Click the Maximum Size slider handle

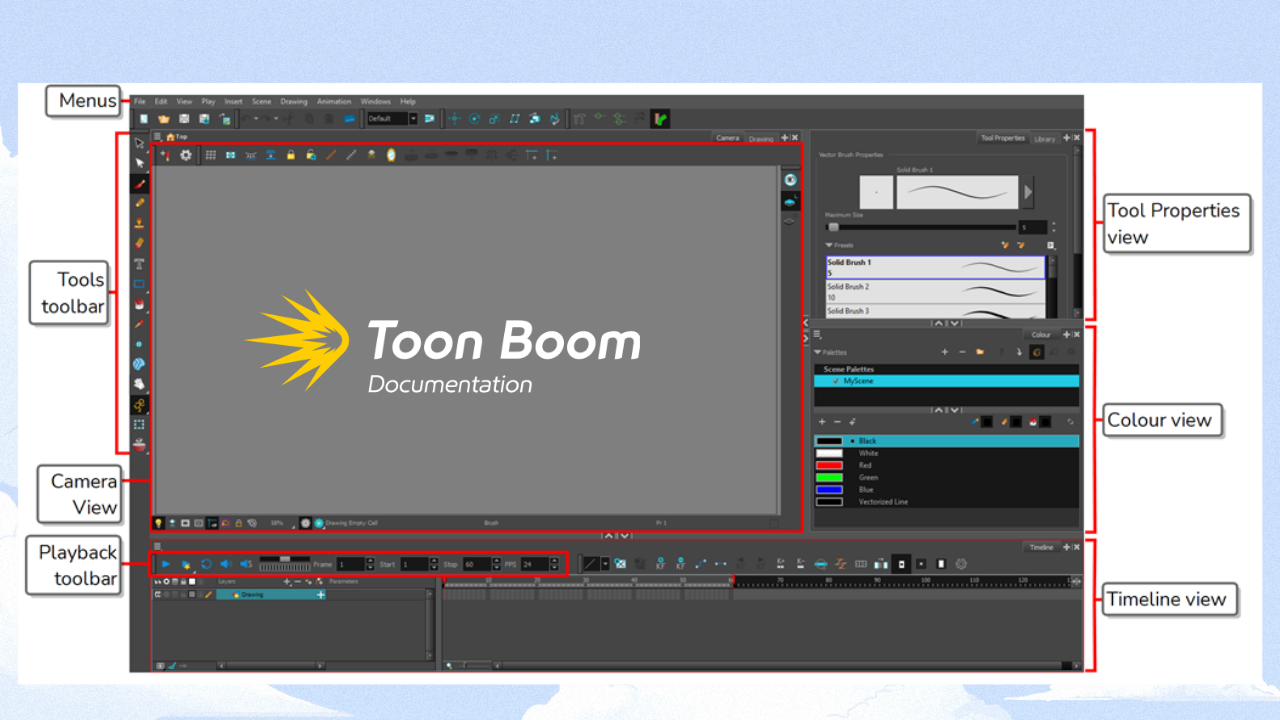(x=833, y=227)
